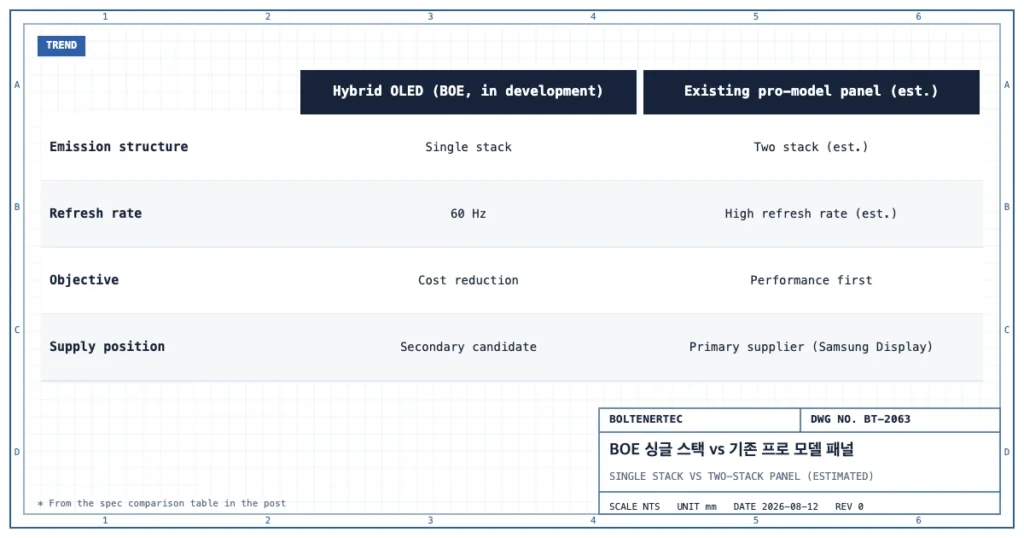
Task: Click 'SINGLE STACK VS TWO-STACK PANEL (ESTIMATED)' subtitle
Action: (741, 476)
